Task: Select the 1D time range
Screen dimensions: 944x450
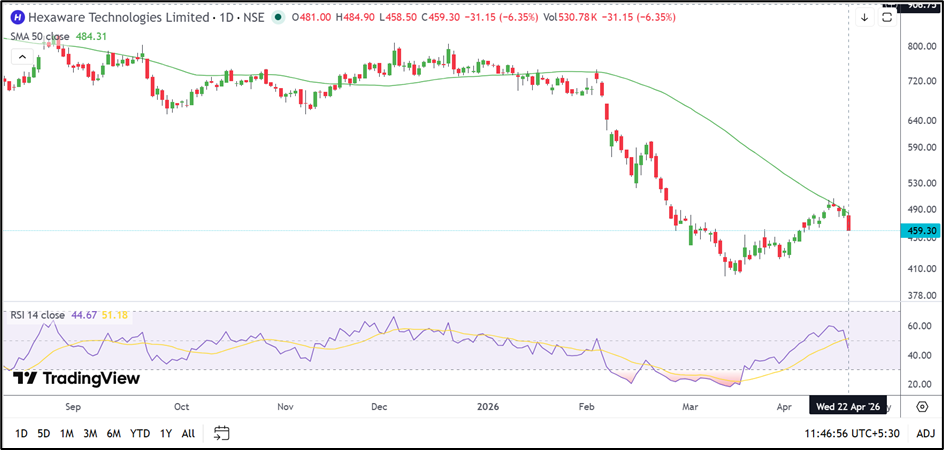Action: pyautogui.click(x=21, y=433)
